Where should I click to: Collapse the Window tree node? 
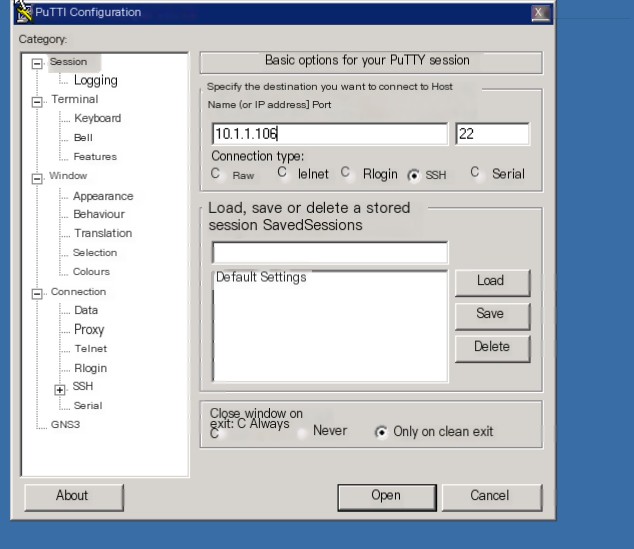37,178
